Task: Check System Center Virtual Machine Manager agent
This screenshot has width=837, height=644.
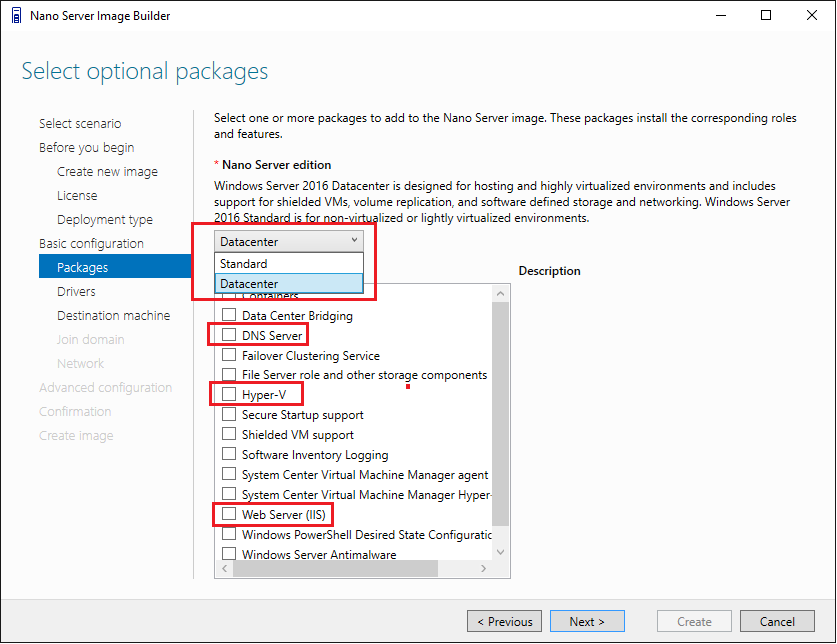Action: tap(229, 474)
